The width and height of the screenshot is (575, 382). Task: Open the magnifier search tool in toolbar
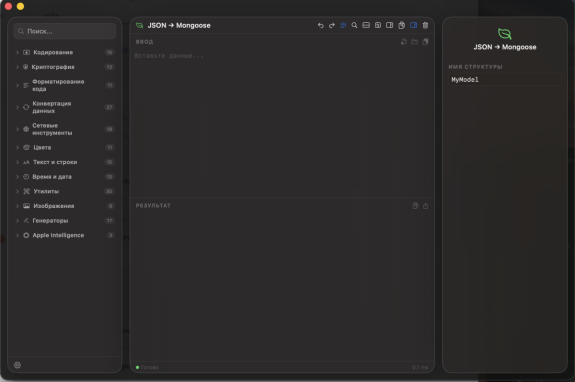(x=354, y=25)
